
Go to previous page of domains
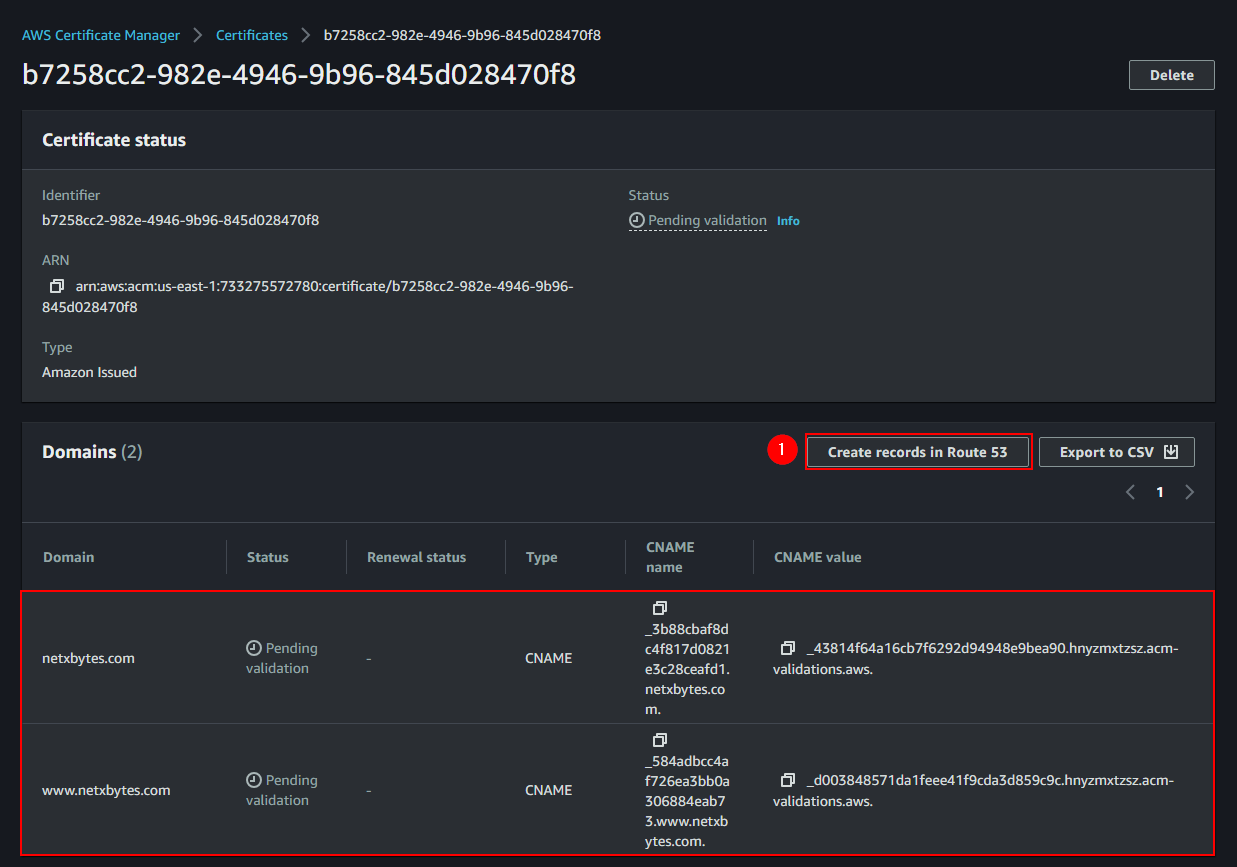[1130, 492]
